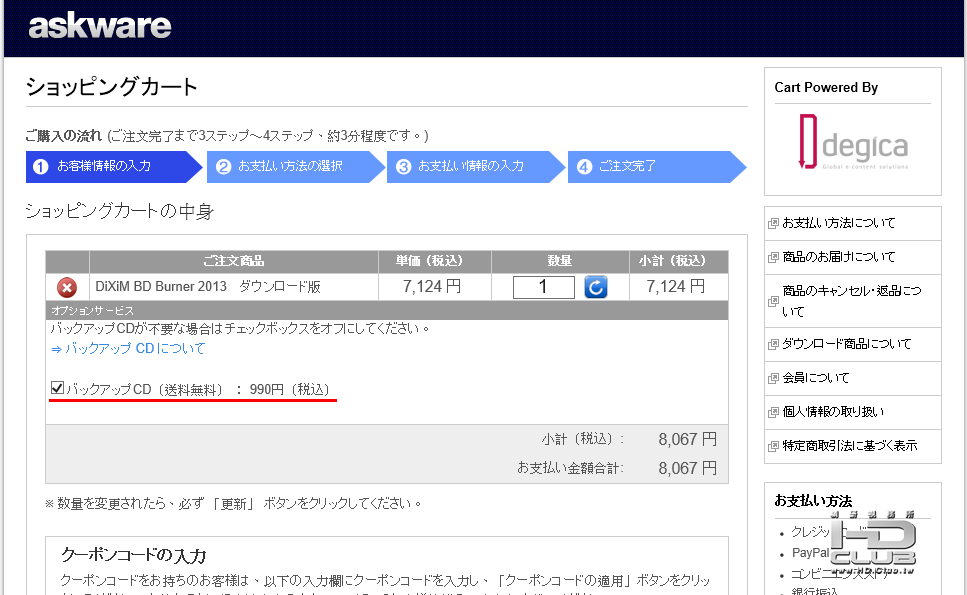Open お支払い方法について sidebar link
The image size is (967, 595).
pyautogui.click(x=839, y=223)
